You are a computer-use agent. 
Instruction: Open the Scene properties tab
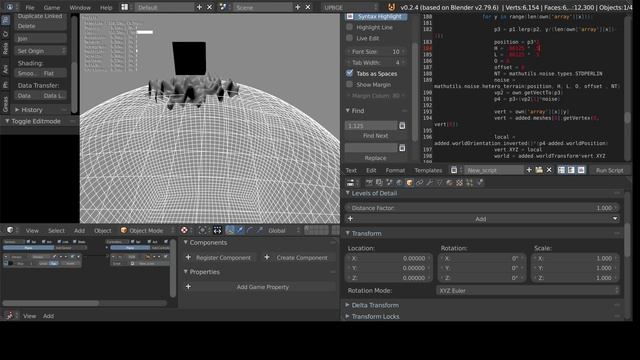(x=389, y=182)
